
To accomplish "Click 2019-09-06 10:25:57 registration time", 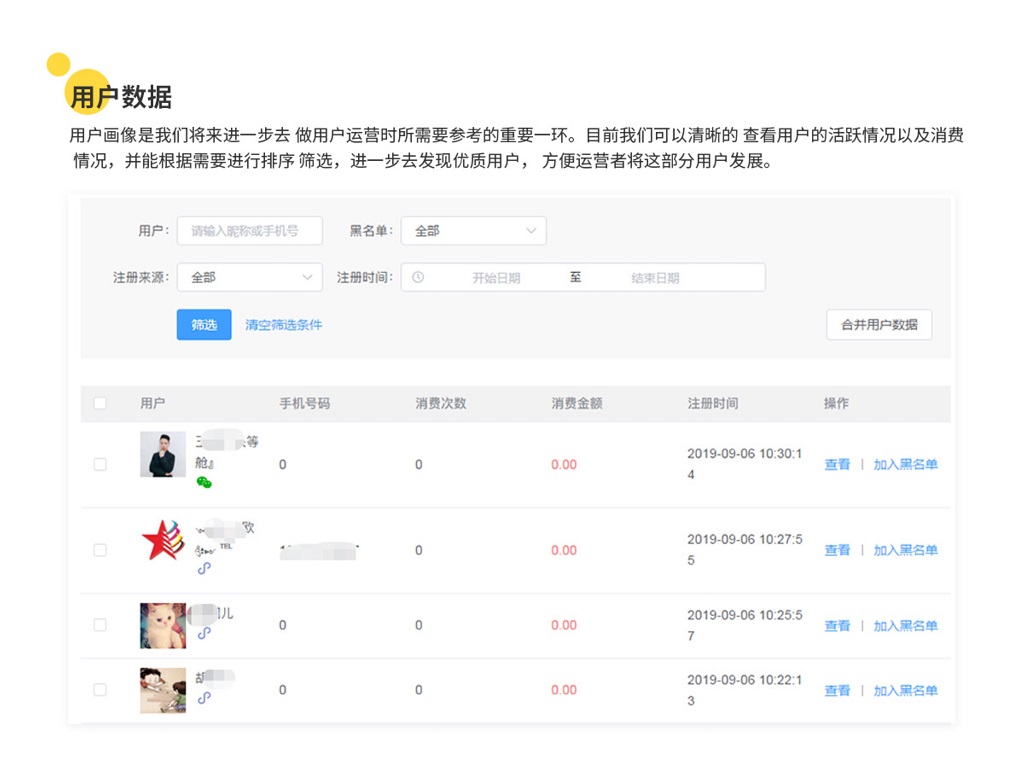I will (744, 625).
